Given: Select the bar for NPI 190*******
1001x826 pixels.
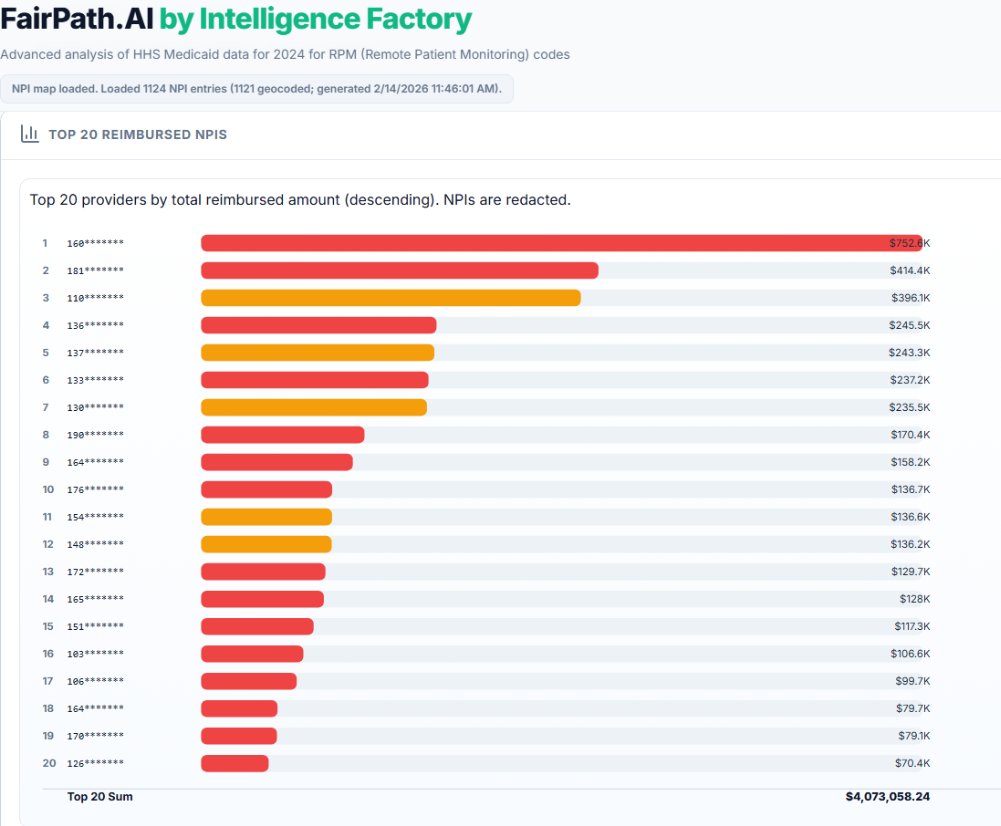Looking at the screenshot, I should point(282,435).
